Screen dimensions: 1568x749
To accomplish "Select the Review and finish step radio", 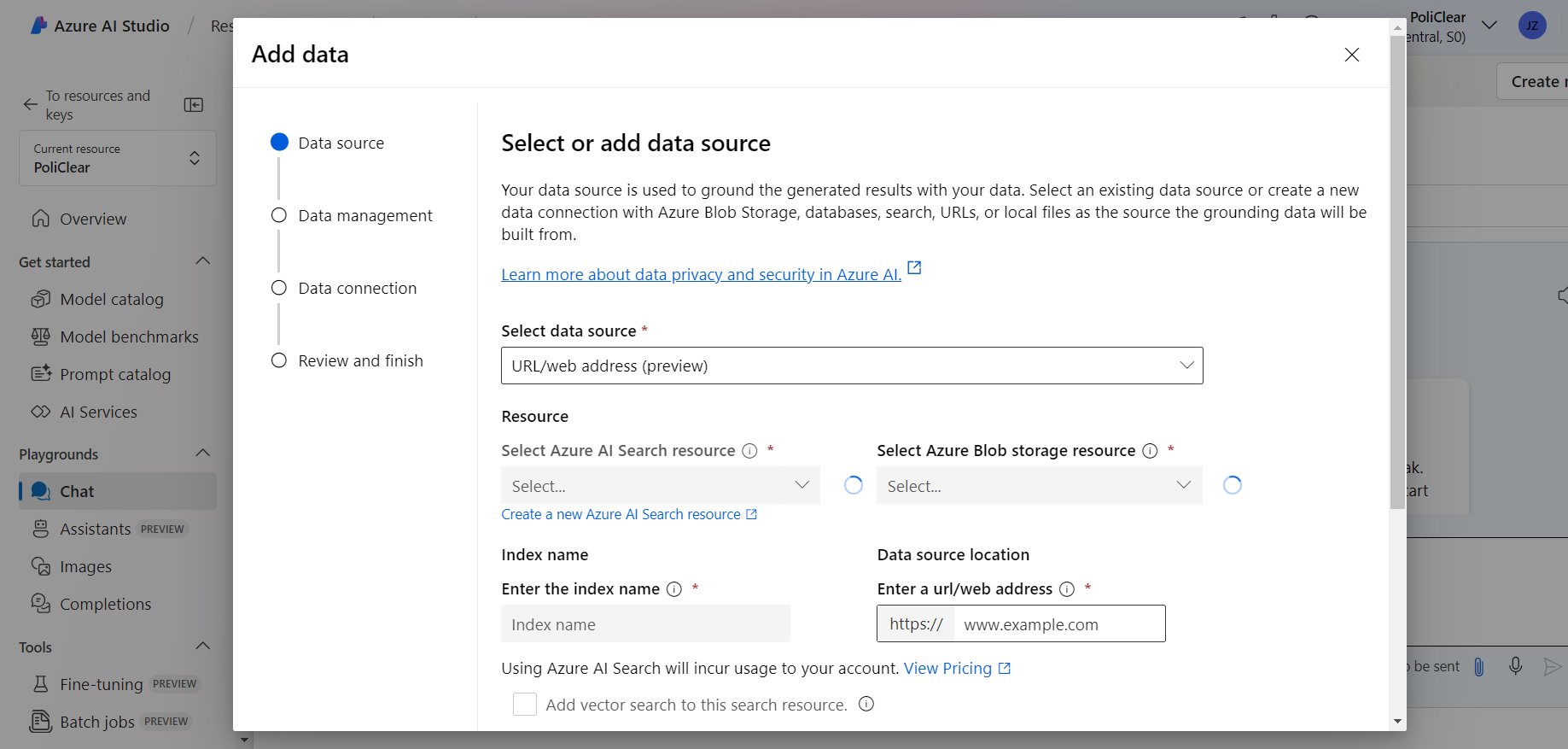I will coord(279,360).
